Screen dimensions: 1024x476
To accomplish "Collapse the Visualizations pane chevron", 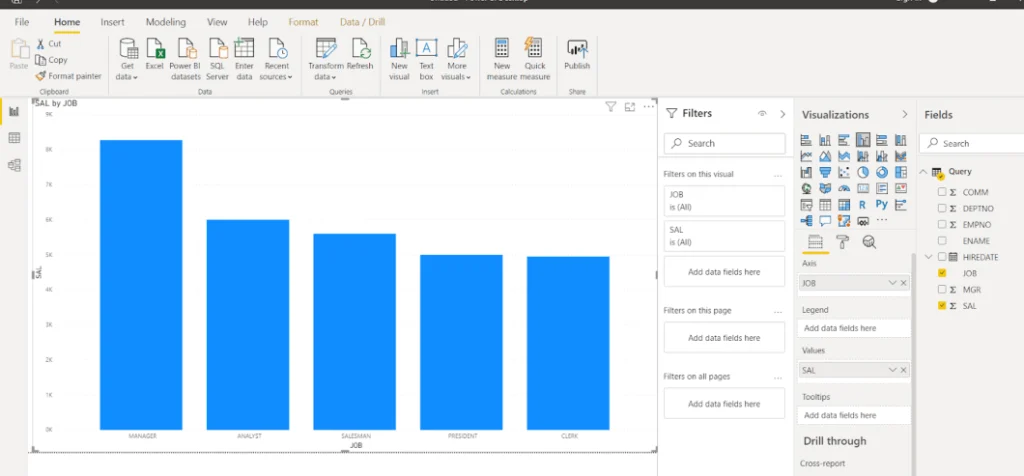I will coord(904,114).
